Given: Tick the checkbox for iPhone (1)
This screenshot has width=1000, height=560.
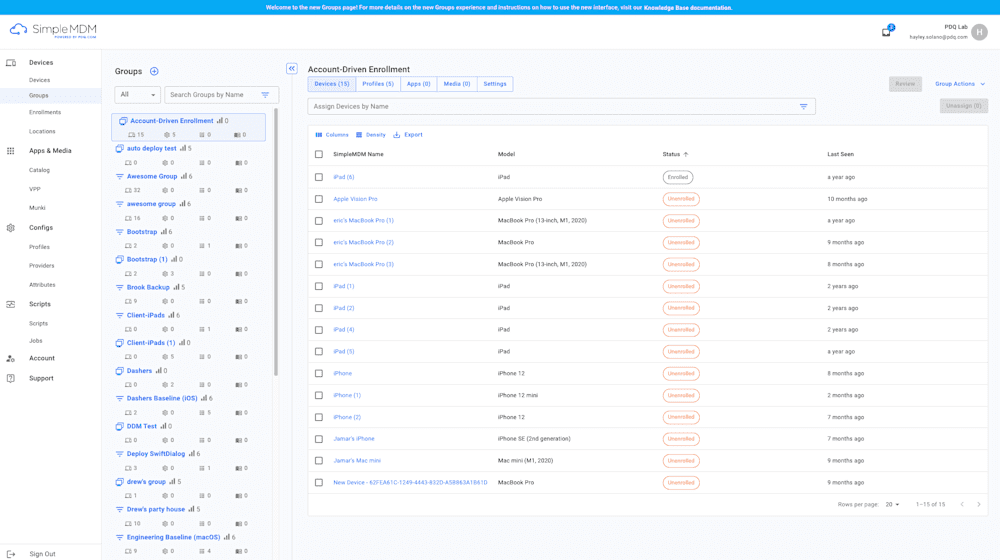Looking at the screenshot, I should (x=319, y=395).
